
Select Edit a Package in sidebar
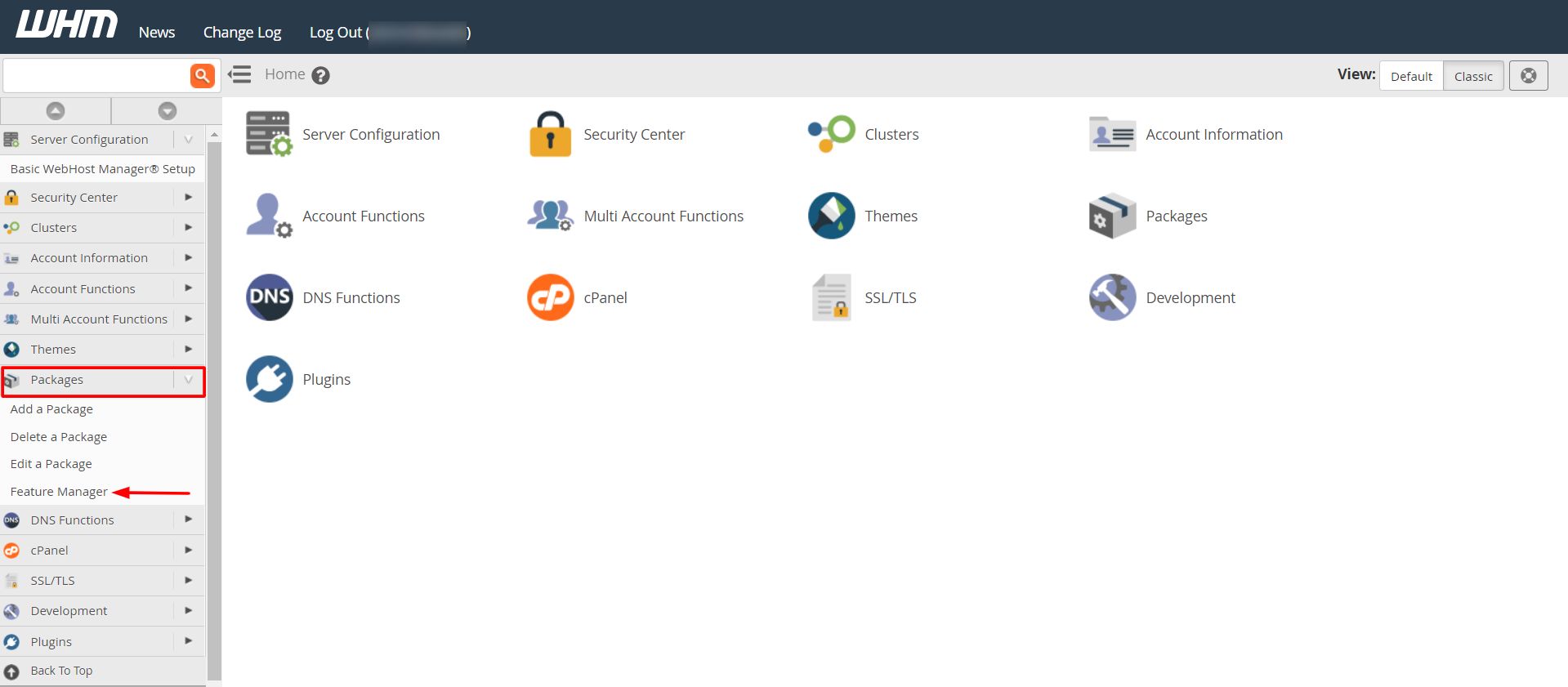(51, 464)
